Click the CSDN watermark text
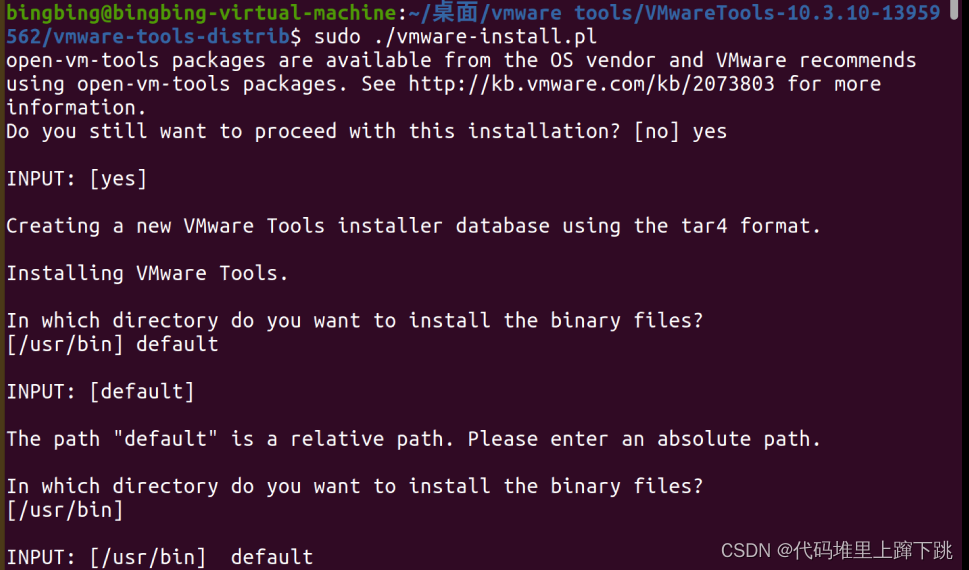This screenshot has width=969, height=570. pos(837,550)
